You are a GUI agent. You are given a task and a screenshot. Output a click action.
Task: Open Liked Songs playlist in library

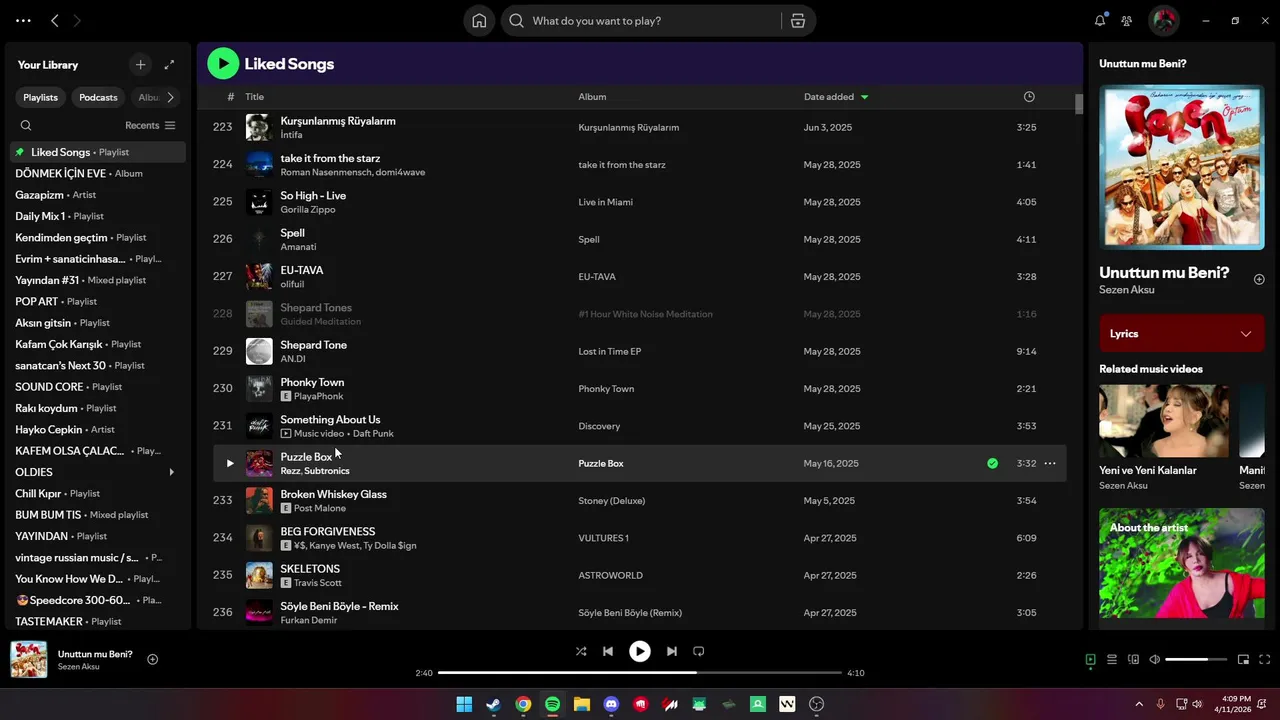98,152
